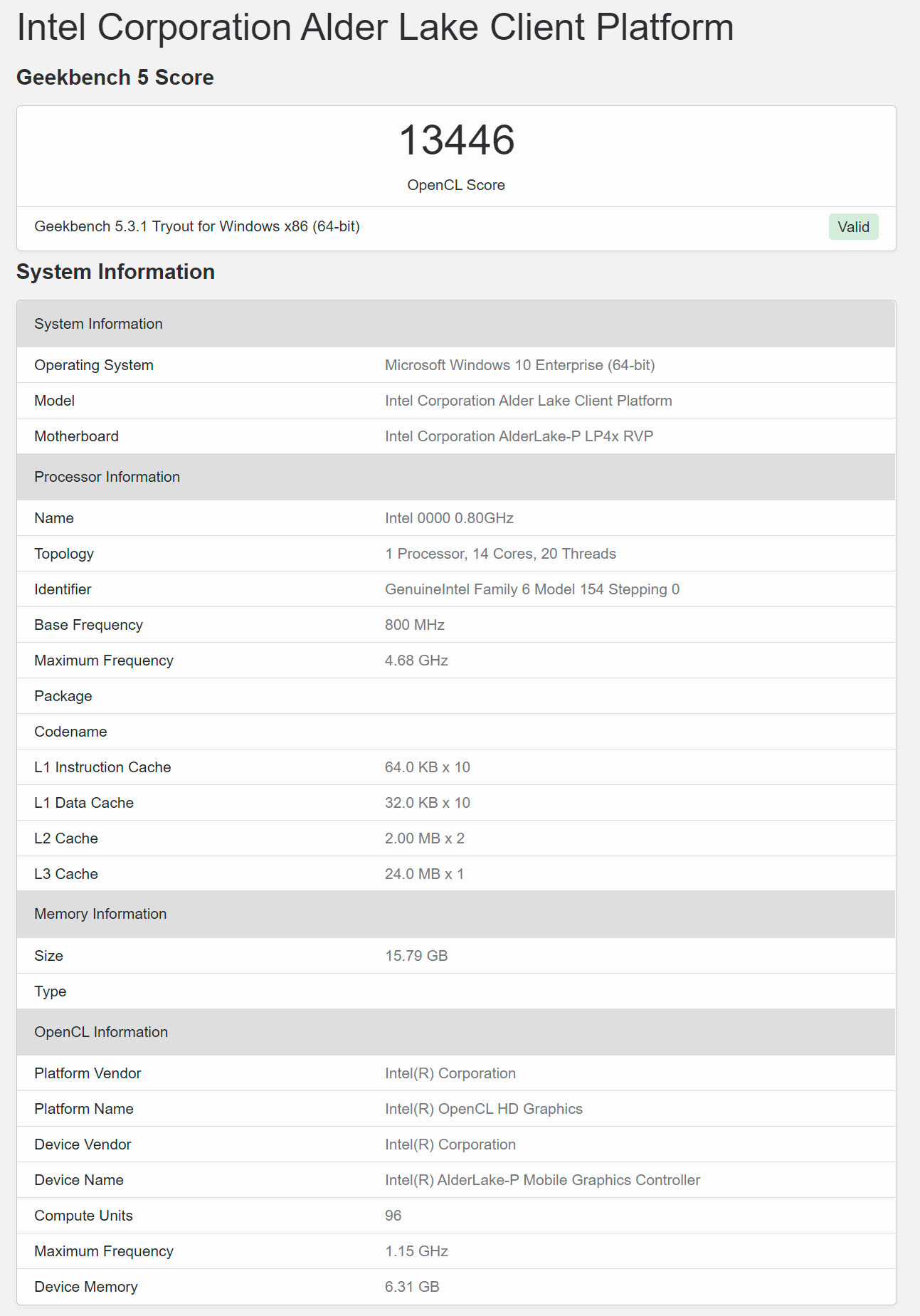This screenshot has height=1316, width=920.
Task: Select '1 Processor, 14 Cores, 20 Threads'
Action: [501, 554]
